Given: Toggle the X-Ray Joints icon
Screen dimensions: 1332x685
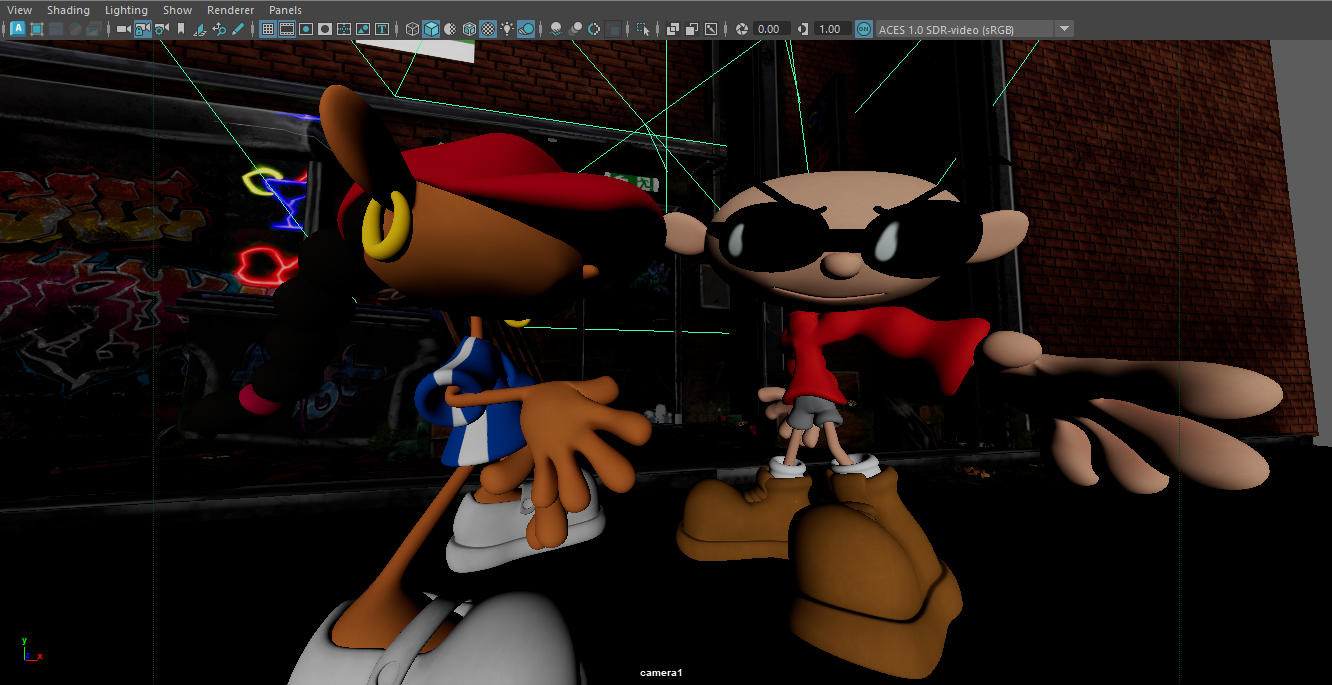Looking at the screenshot, I should (711, 29).
